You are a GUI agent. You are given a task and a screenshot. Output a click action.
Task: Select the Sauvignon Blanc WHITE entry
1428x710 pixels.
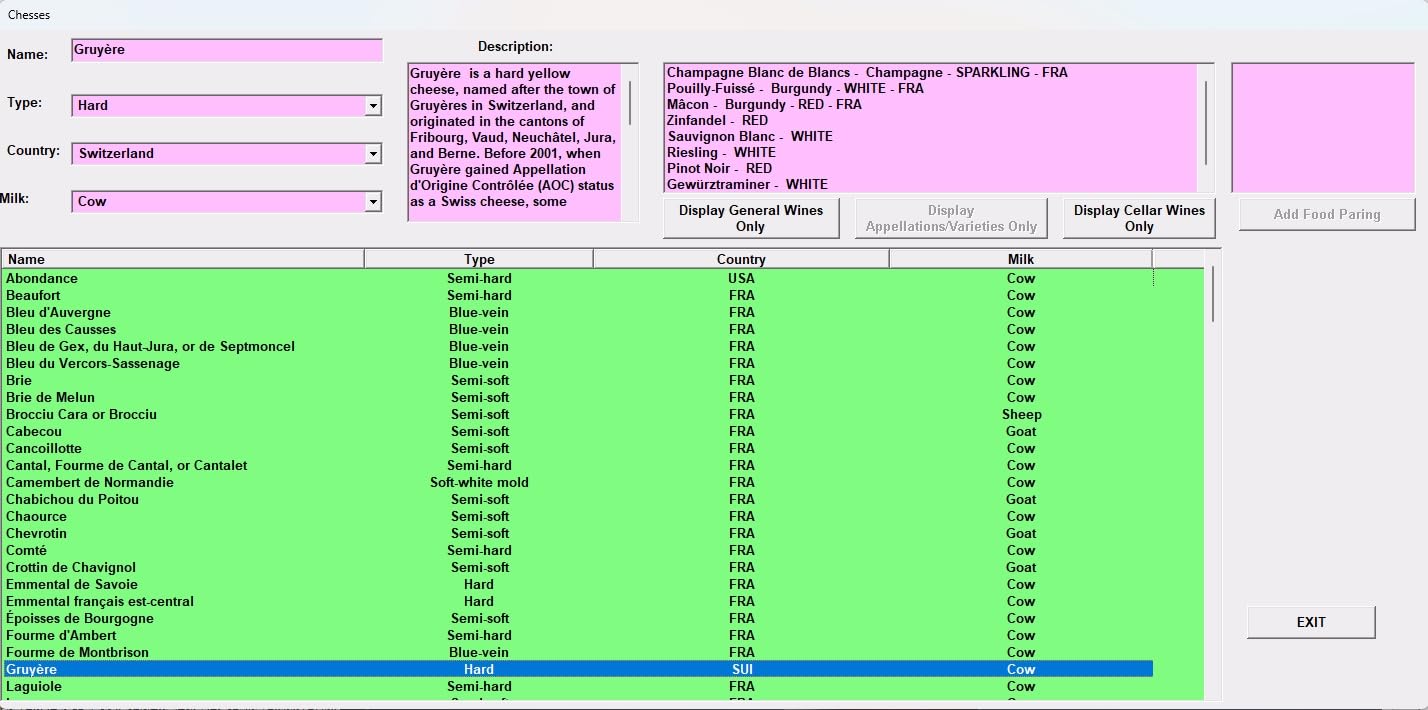tap(749, 136)
